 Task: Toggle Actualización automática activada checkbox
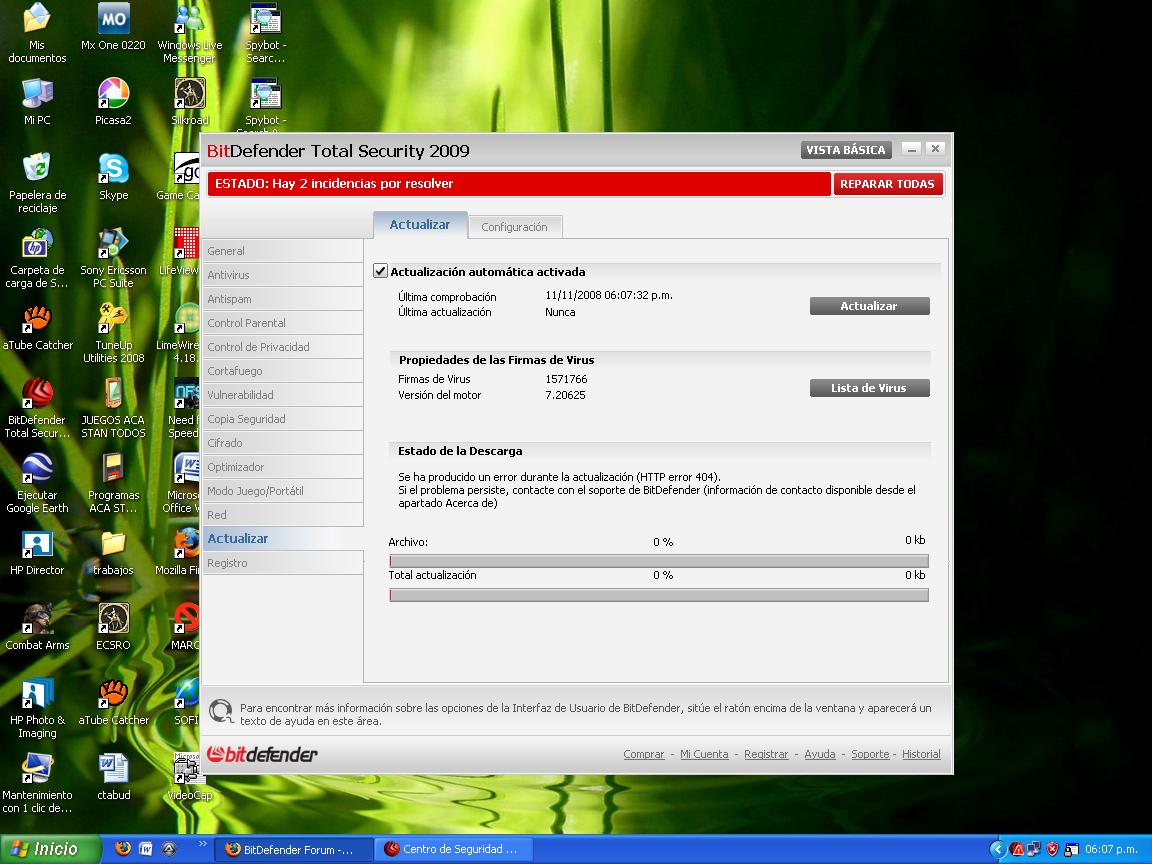click(x=380, y=271)
